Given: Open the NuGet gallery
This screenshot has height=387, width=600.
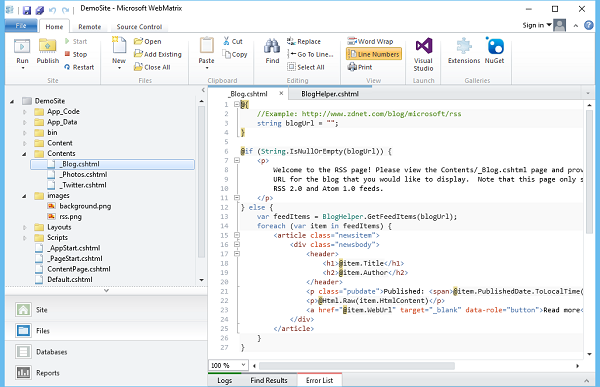Looking at the screenshot, I should click(494, 46).
